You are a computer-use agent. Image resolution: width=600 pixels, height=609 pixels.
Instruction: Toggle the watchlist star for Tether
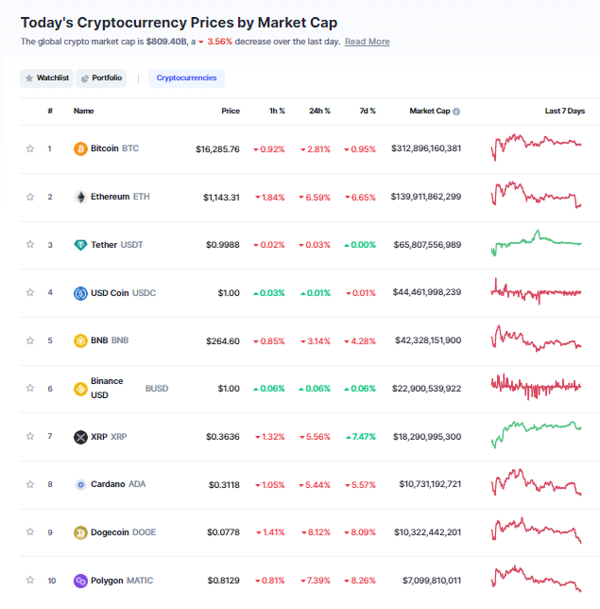coord(30,244)
